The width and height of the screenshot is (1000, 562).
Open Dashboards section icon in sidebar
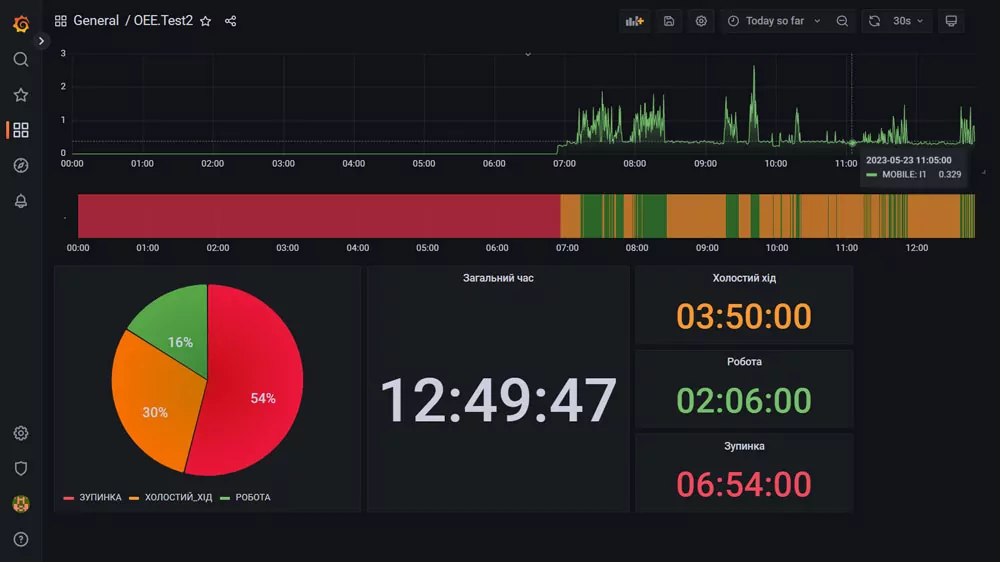click(x=21, y=130)
